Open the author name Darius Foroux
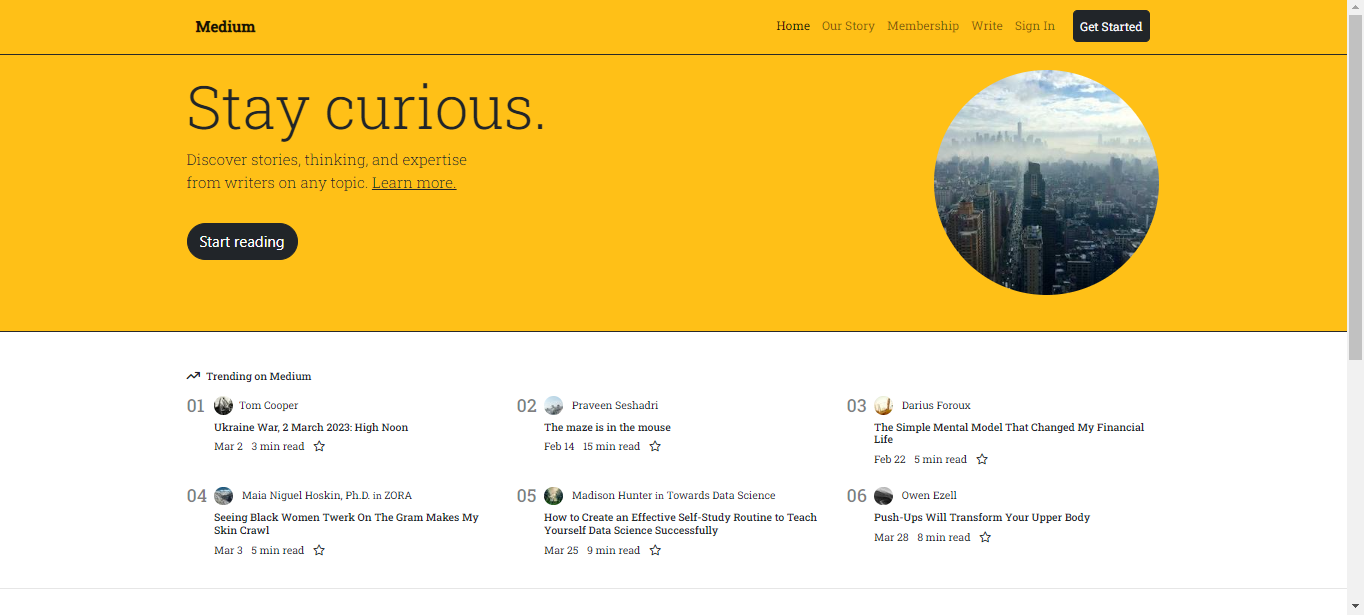This screenshot has width=1364, height=615. pos(936,405)
